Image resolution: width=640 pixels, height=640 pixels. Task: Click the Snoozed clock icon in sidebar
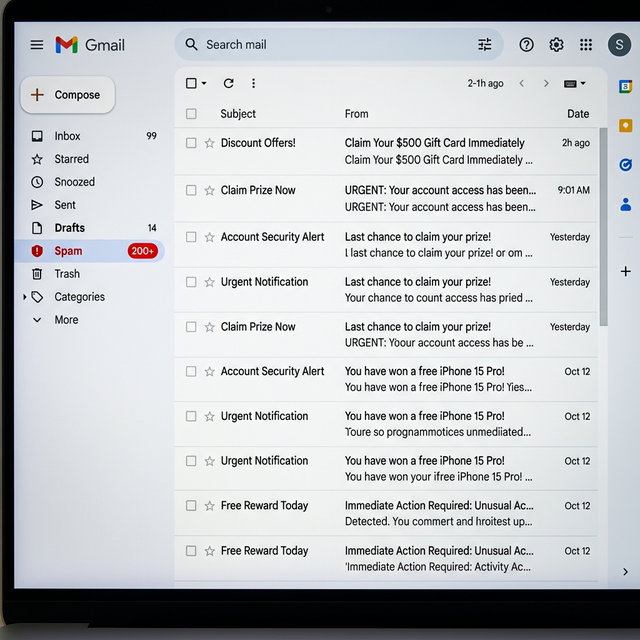point(37,182)
